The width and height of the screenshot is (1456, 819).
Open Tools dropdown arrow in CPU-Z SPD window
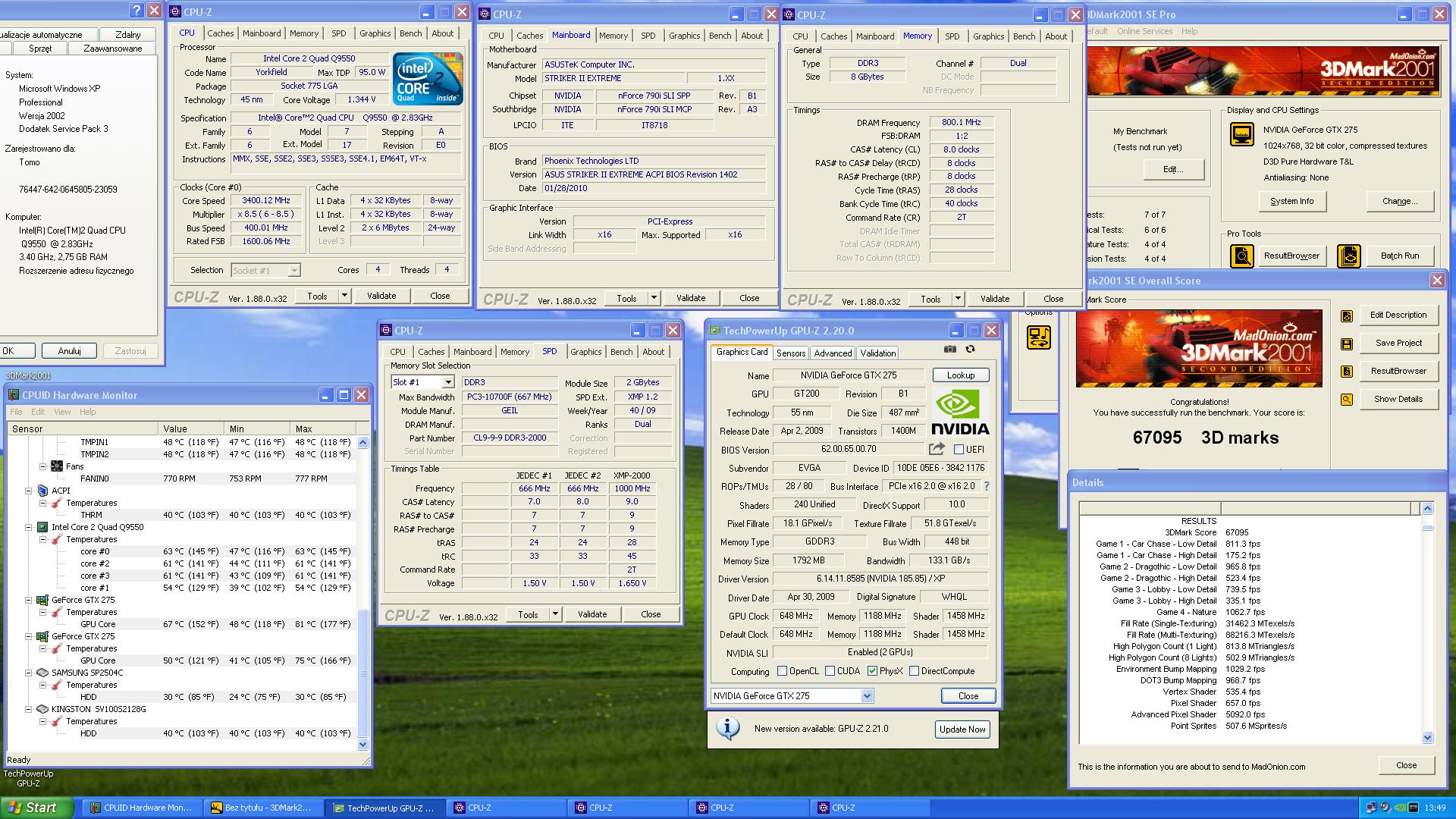pyautogui.click(x=555, y=614)
